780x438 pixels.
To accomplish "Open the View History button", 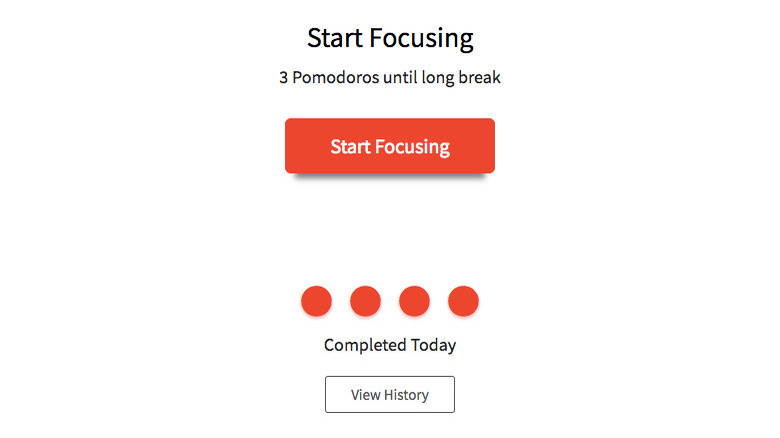I will tap(390, 395).
